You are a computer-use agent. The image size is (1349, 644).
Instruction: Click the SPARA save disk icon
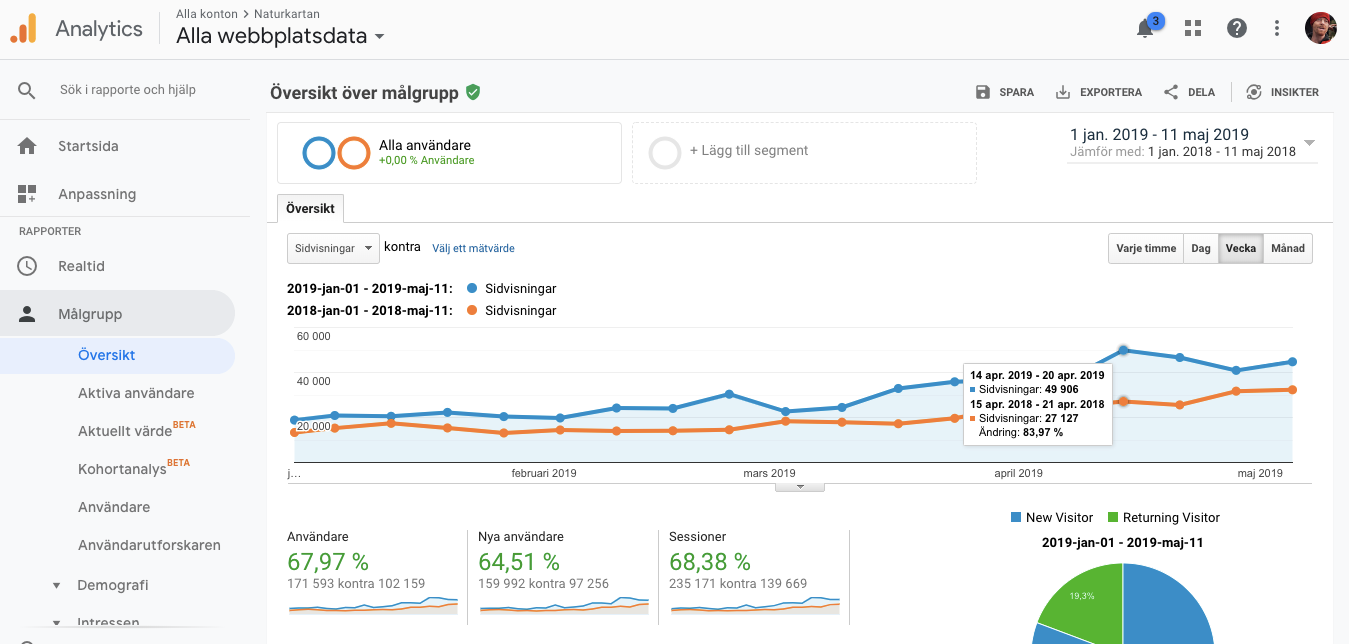(983, 92)
